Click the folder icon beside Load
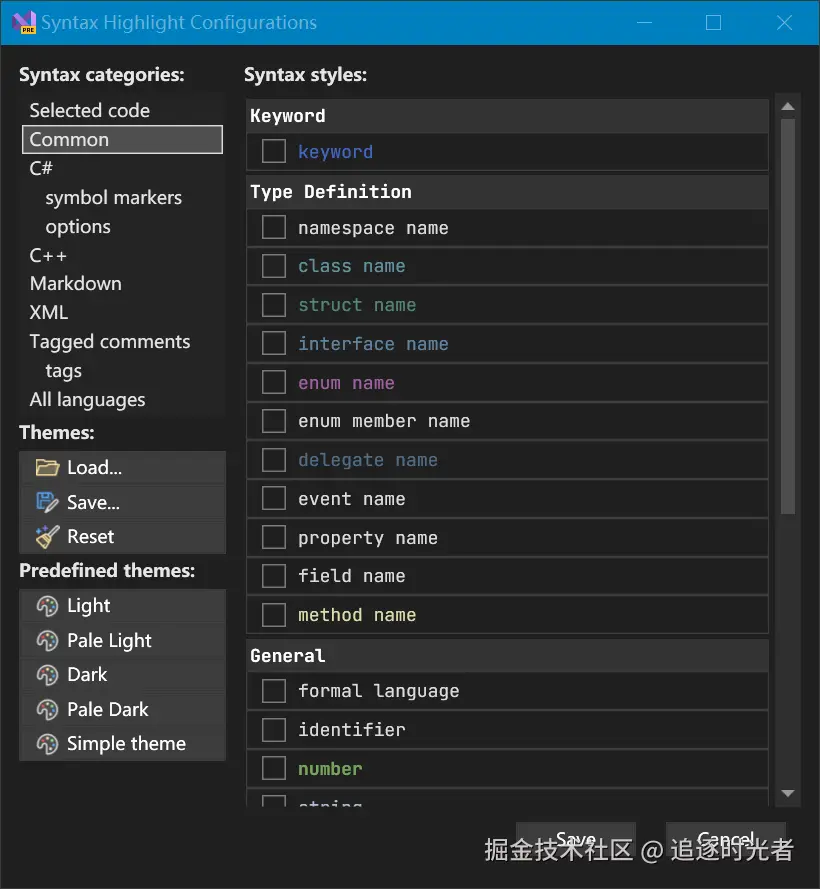820x889 pixels. (x=47, y=468)
